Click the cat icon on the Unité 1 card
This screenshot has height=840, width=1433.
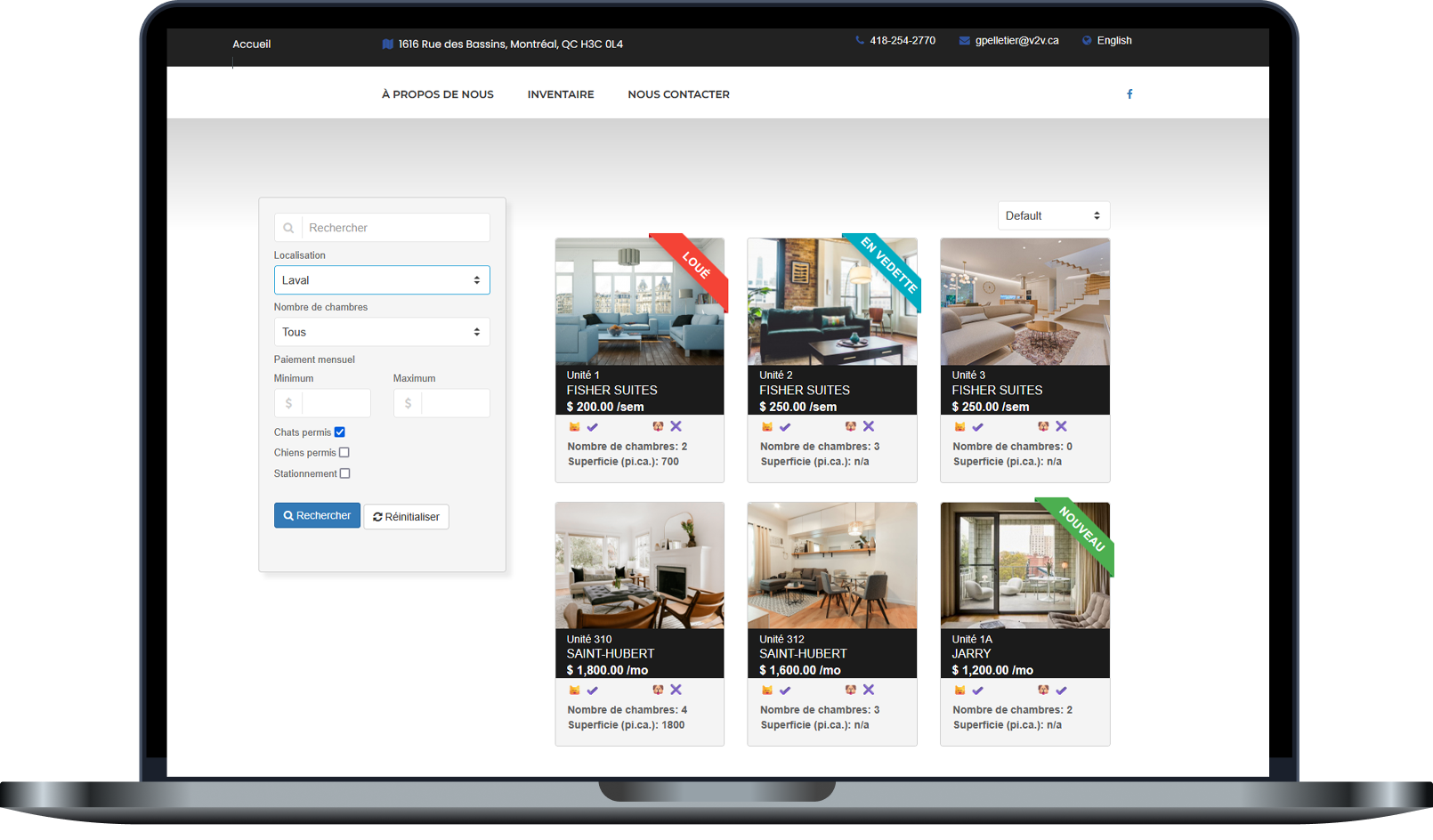(x=574, y=427)
